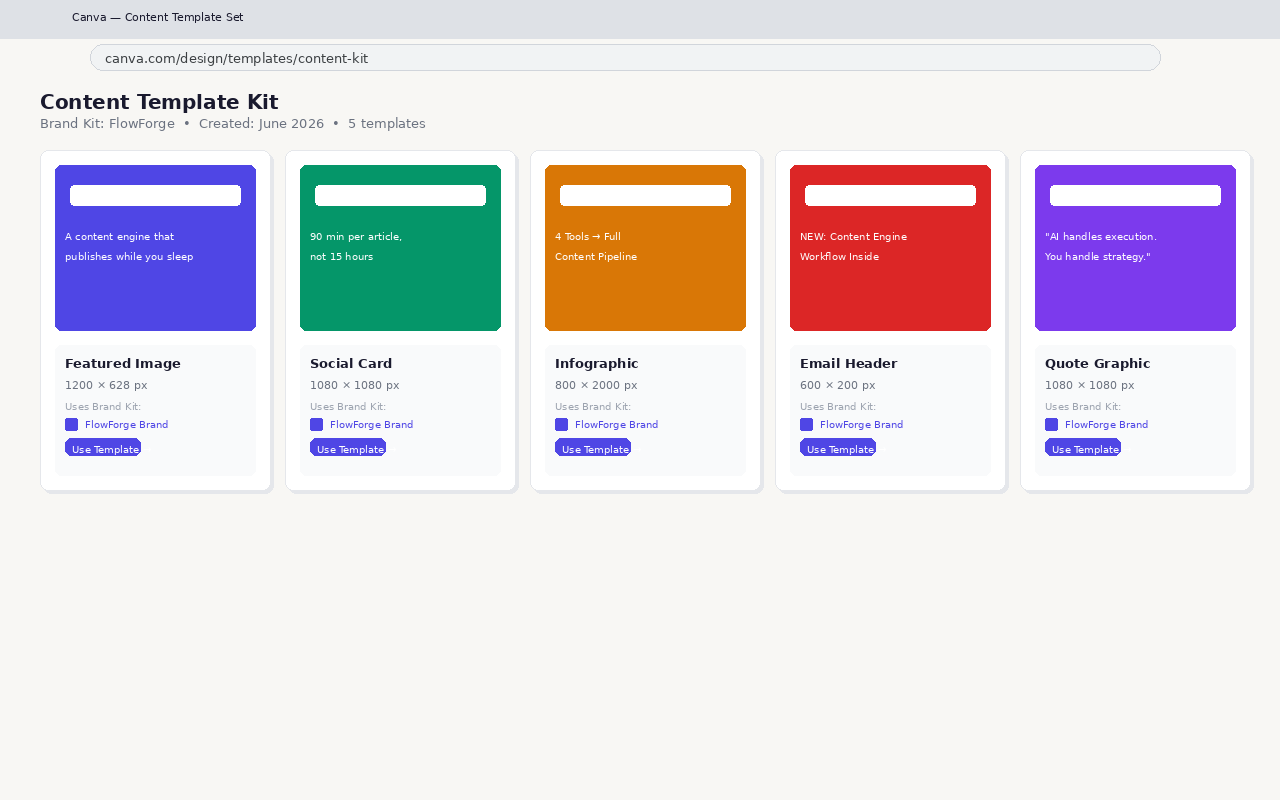Image resolution: width=1280 pixels, height=800 pixels.
Task: Click the Canva Content Template Set browser tab
Action: coord(157,17)
